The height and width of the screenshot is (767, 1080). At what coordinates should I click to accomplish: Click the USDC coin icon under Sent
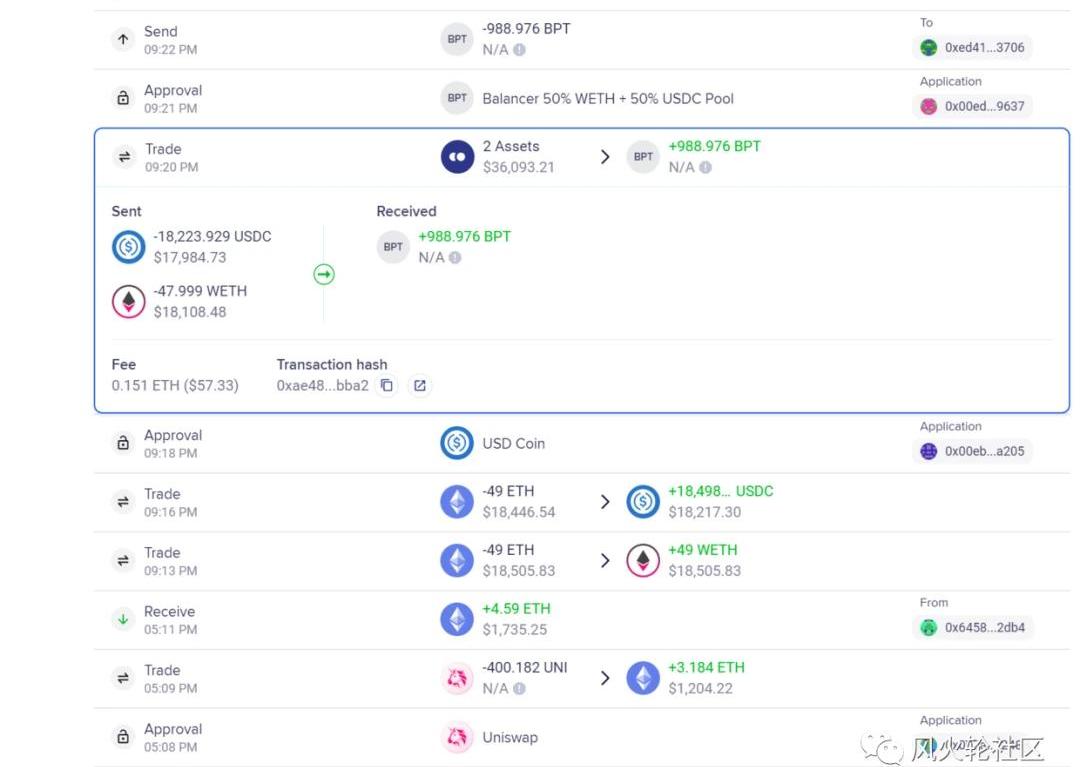[129, 247]
